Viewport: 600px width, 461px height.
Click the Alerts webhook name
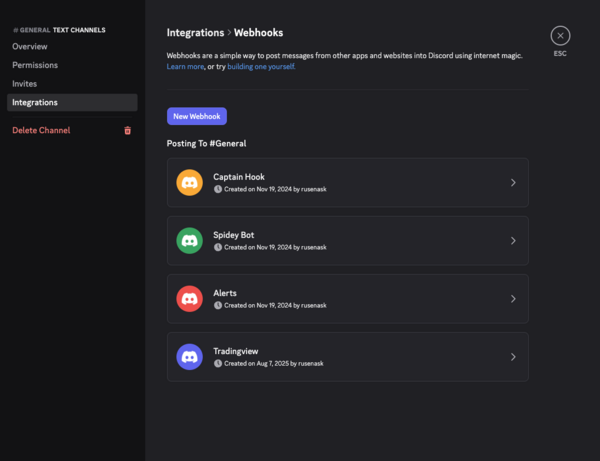coord(225,293)
